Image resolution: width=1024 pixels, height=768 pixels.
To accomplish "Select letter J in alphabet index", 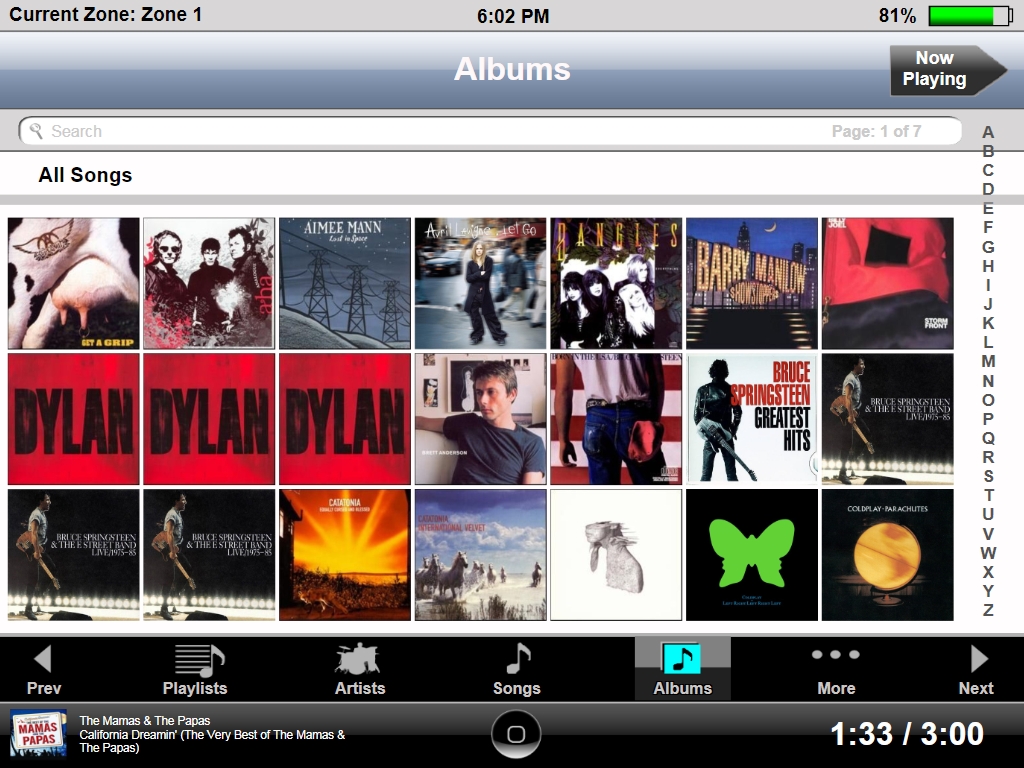I will point(988,304).
